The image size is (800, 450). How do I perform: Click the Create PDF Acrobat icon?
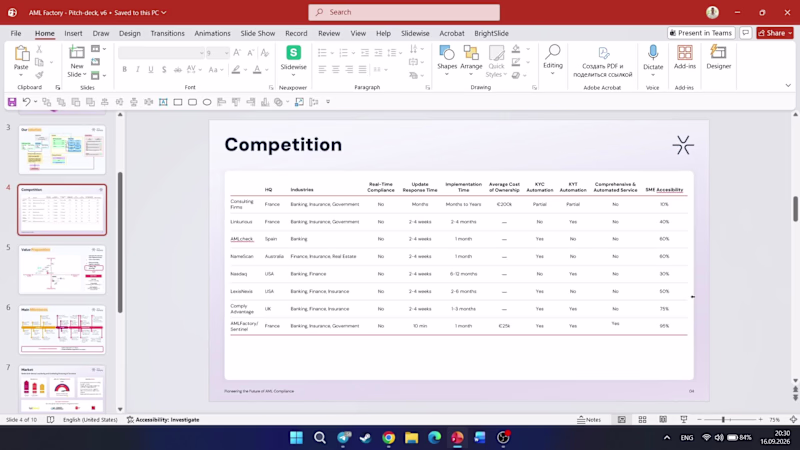604,53
